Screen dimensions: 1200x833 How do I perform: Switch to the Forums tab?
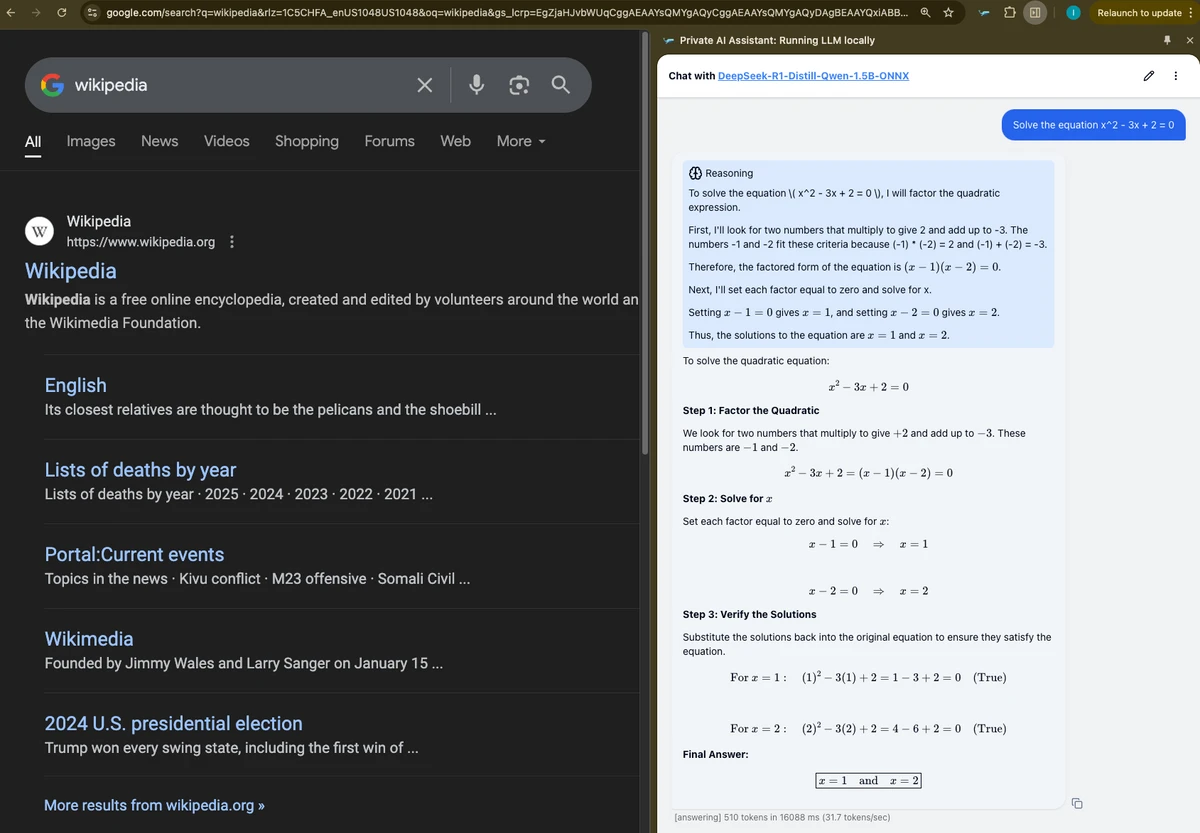390,141
